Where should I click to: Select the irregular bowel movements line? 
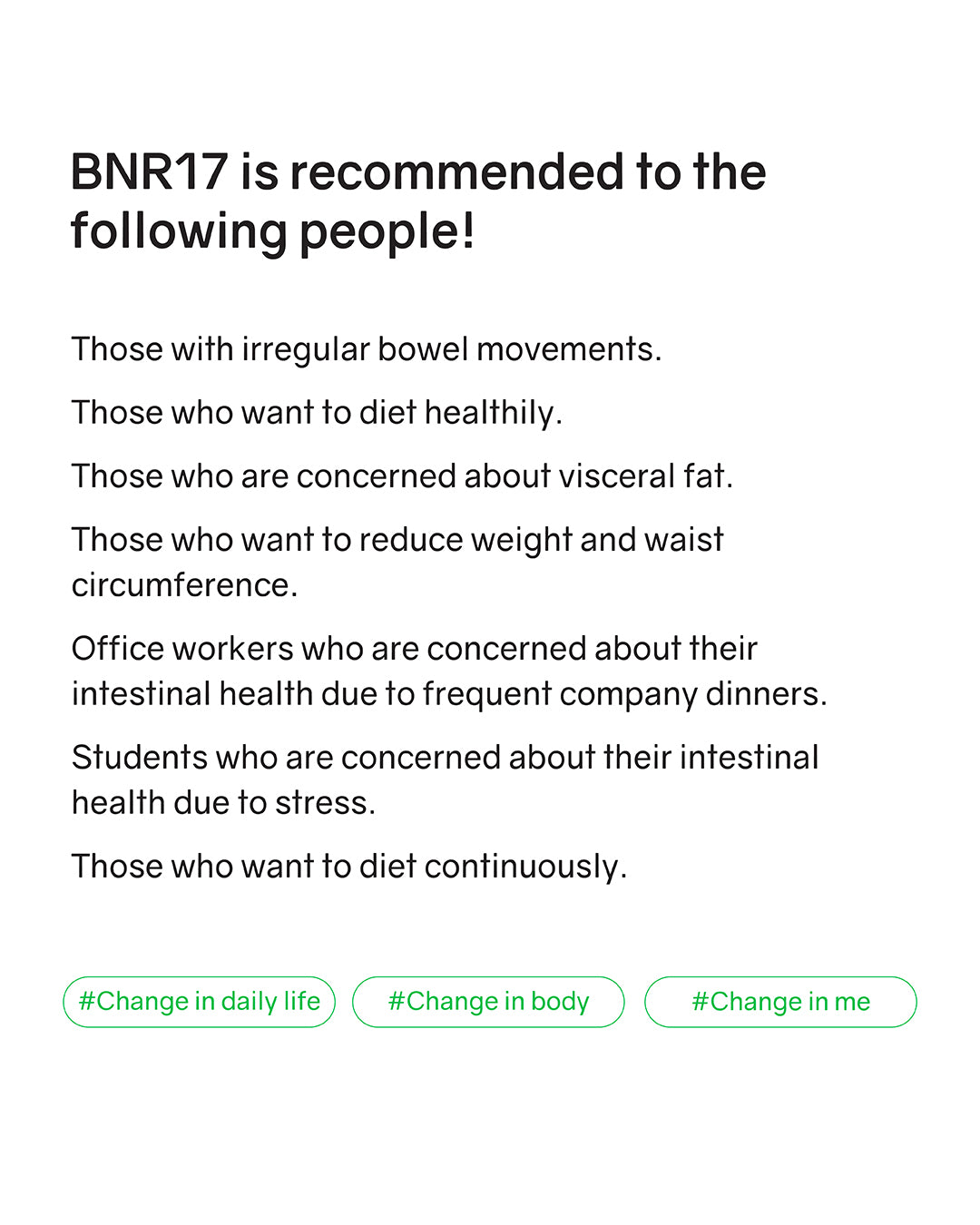tap(367, 349)
